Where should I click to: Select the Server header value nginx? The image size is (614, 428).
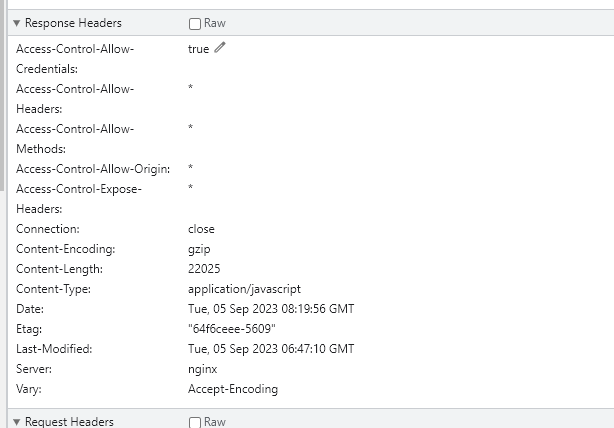click(201, 369)
